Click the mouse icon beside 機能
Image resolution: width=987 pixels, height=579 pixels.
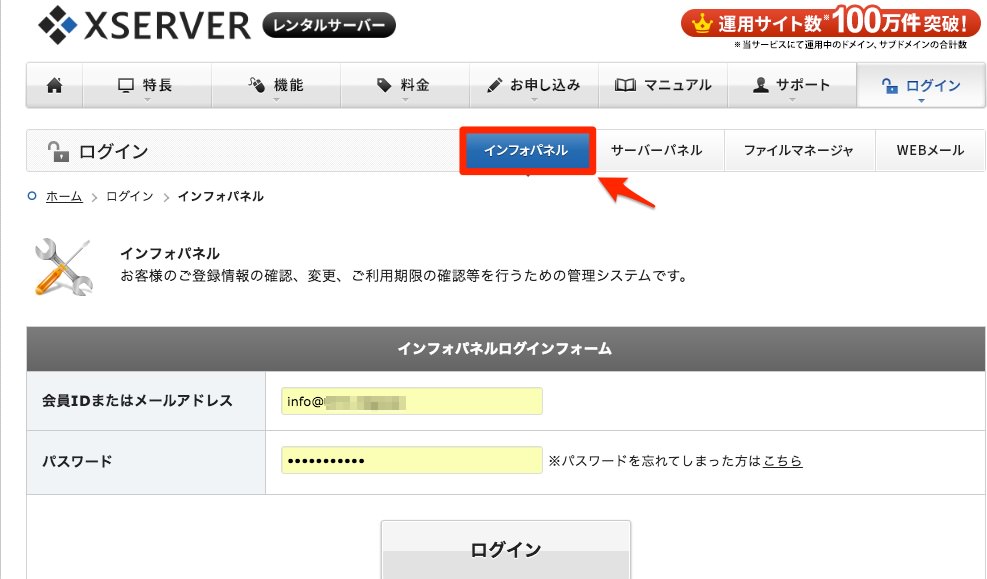(x=256, y=84)
